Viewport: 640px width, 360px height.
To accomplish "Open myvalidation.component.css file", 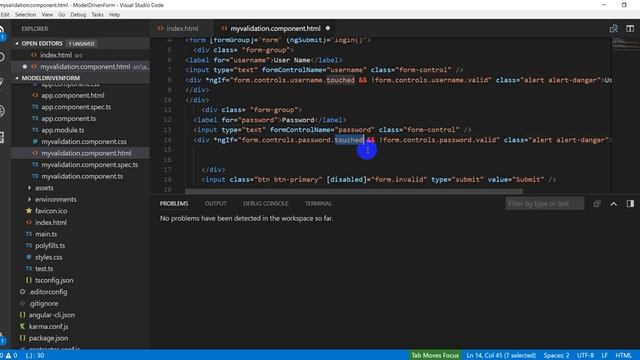I will (x=84, y=142).
